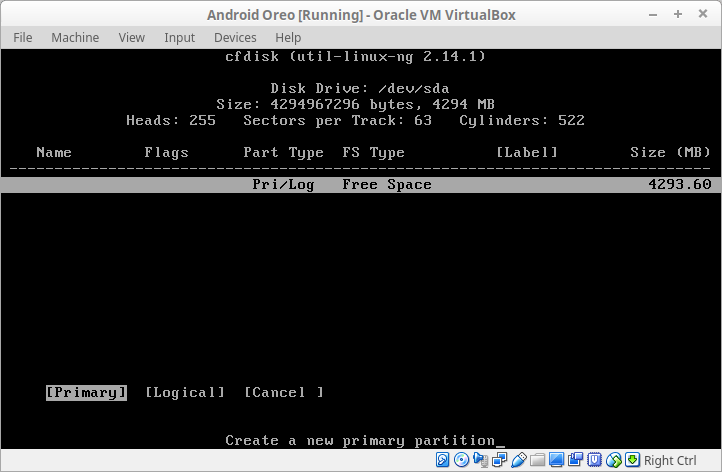Viewport: 722px width, 472px height.
Task: Click the 'Create a new primary partition' hint
Action: pyautogui.click(x=360, y=441)
